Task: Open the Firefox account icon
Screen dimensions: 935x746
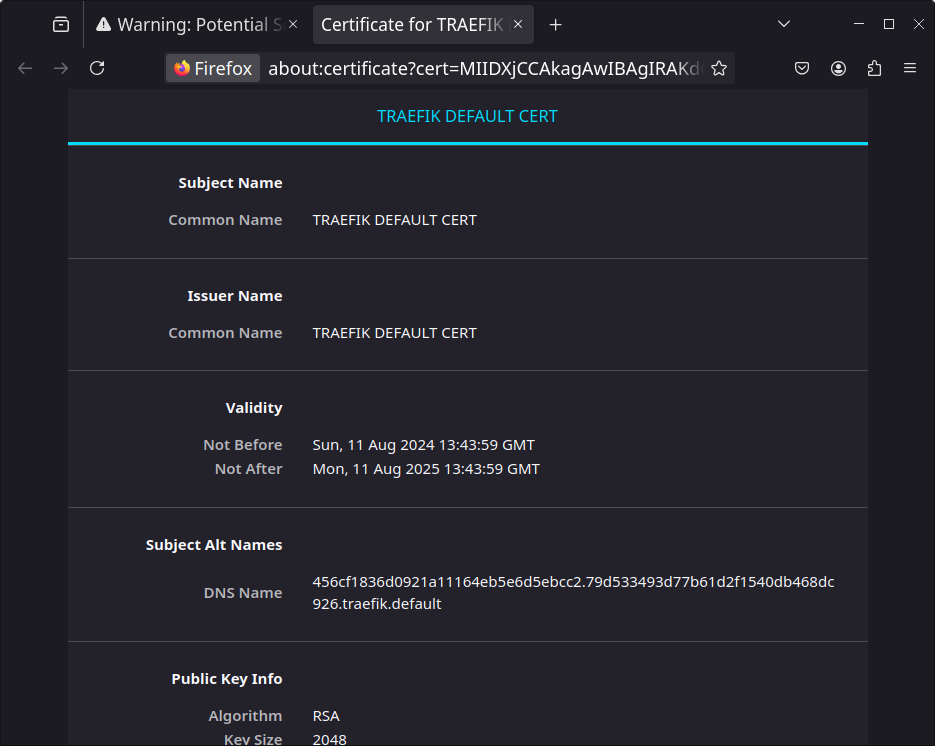Action: [x=838, y=69]
